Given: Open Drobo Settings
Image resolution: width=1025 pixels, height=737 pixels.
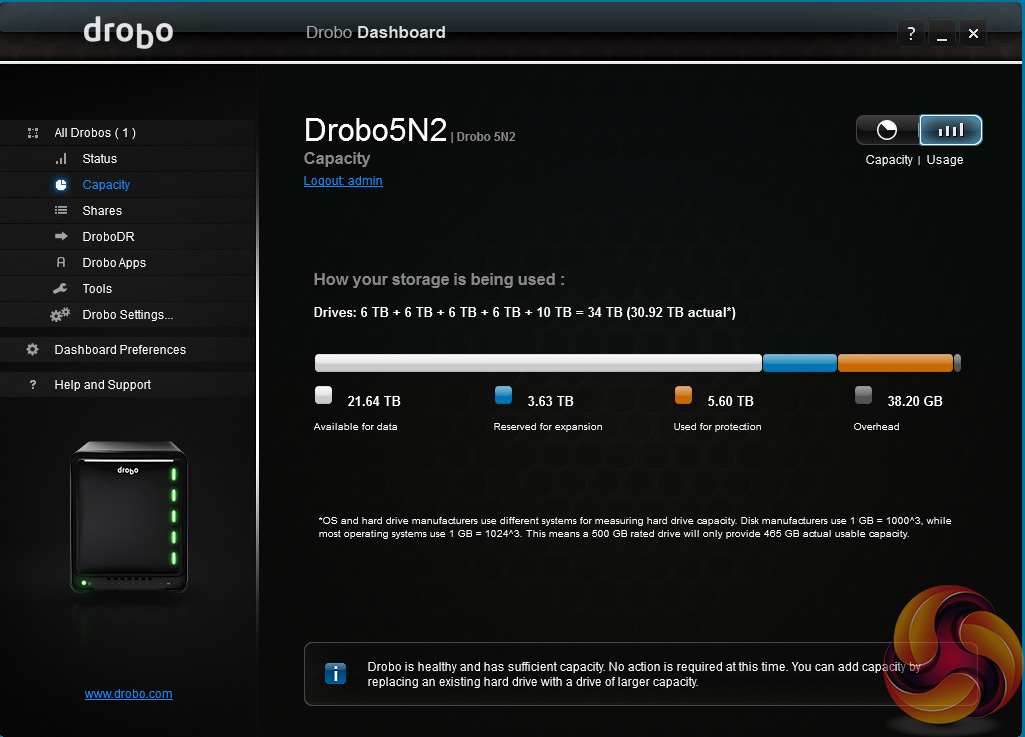Looking at the screenshot, I should tap(127, 315).
